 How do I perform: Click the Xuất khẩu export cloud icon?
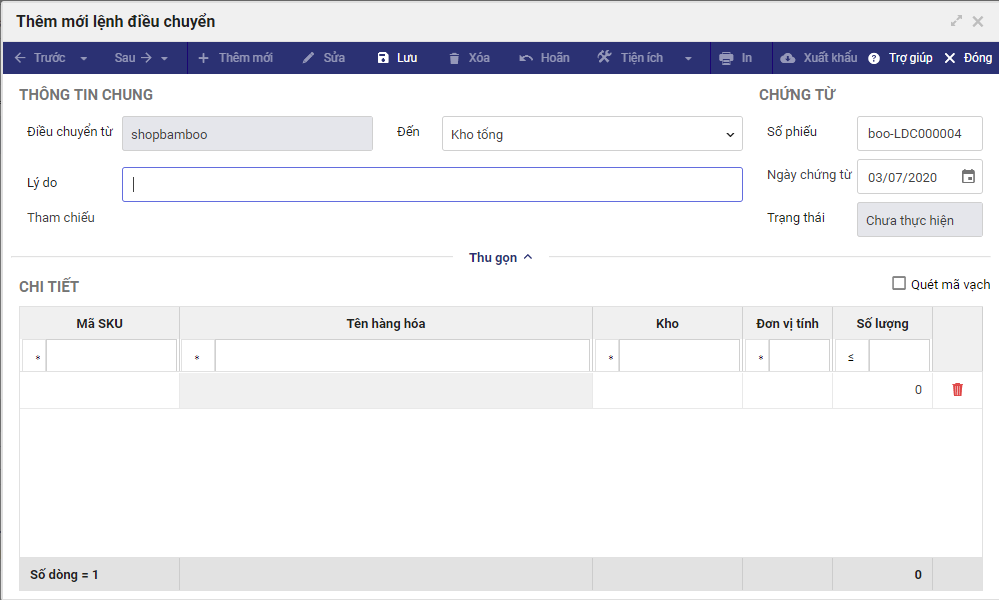click(788, 58)
